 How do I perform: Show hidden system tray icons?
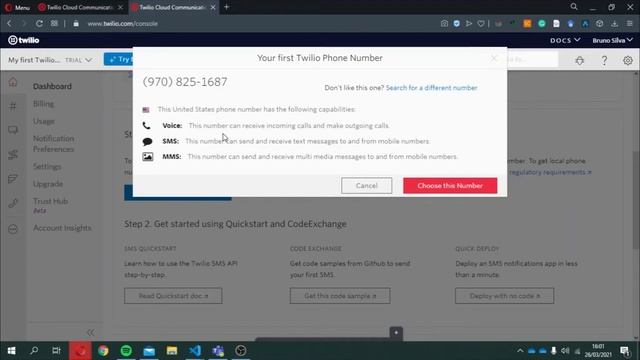520,351
